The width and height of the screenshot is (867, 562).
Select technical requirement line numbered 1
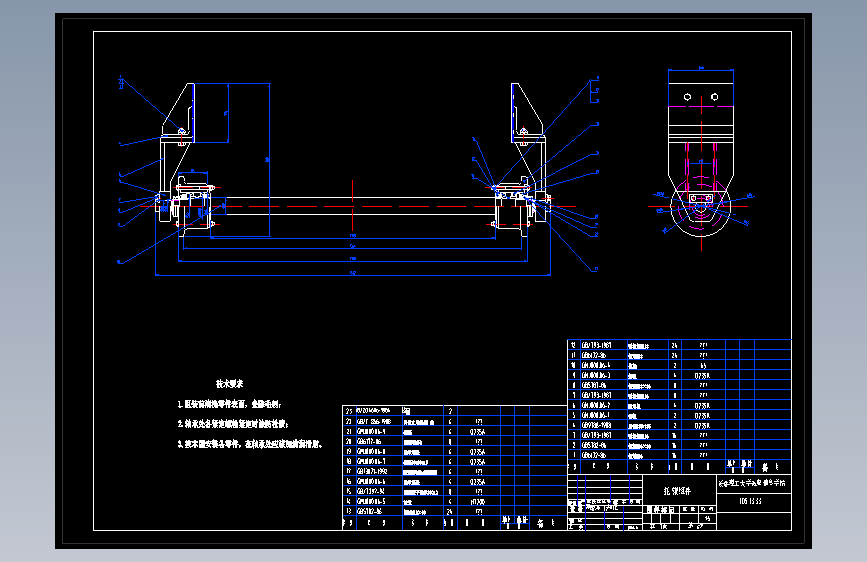pyautogui.click(x=230, y=404)
